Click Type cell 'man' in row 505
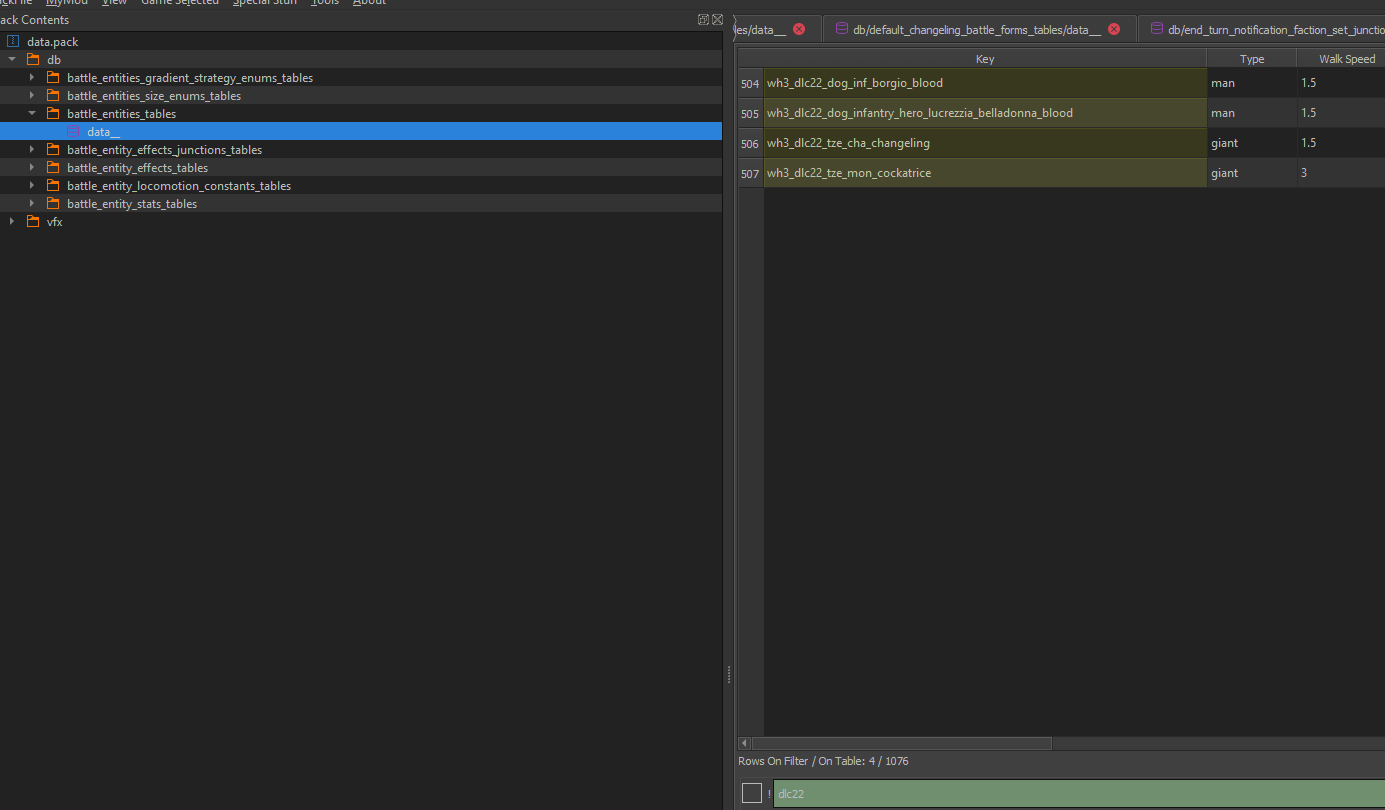Viewport: 1385px width, 810px height. (x=1252, y=113)
